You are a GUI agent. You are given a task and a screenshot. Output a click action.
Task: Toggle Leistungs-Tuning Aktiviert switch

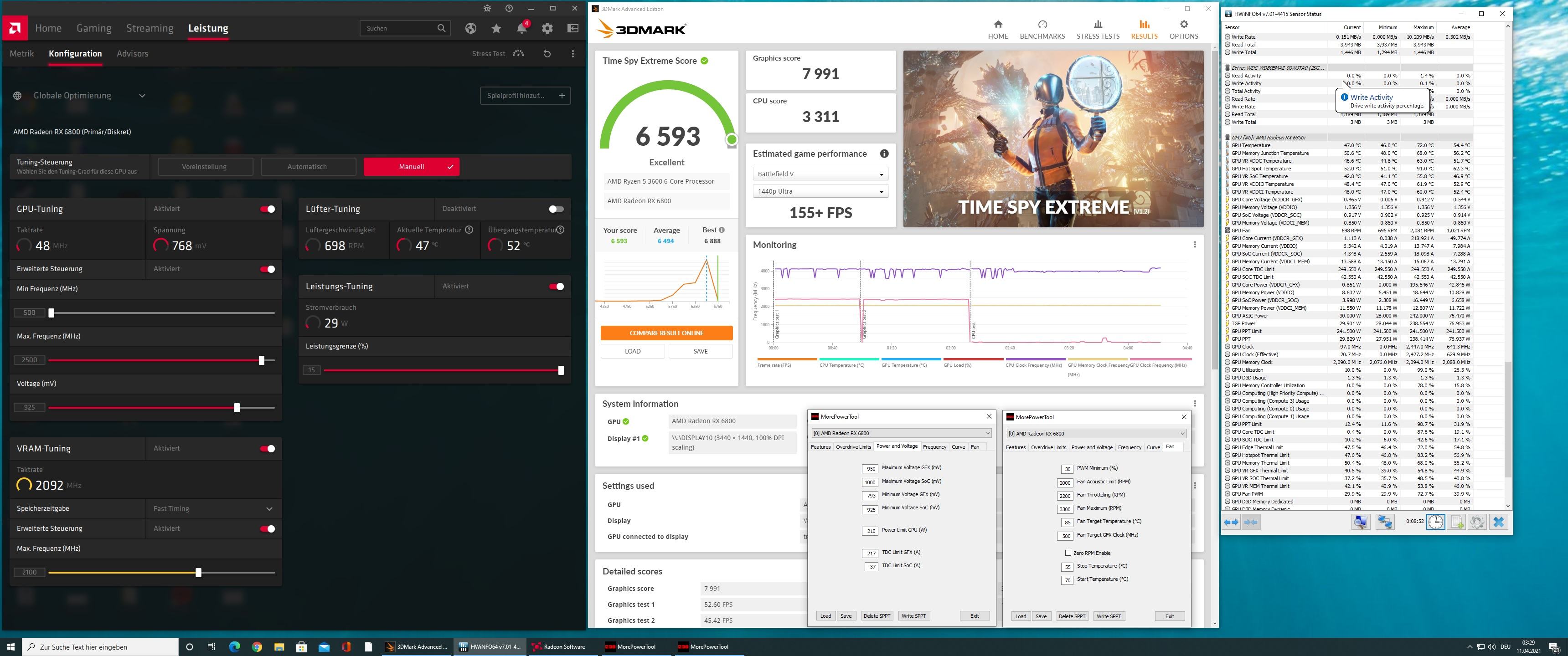tap(557, 286)
